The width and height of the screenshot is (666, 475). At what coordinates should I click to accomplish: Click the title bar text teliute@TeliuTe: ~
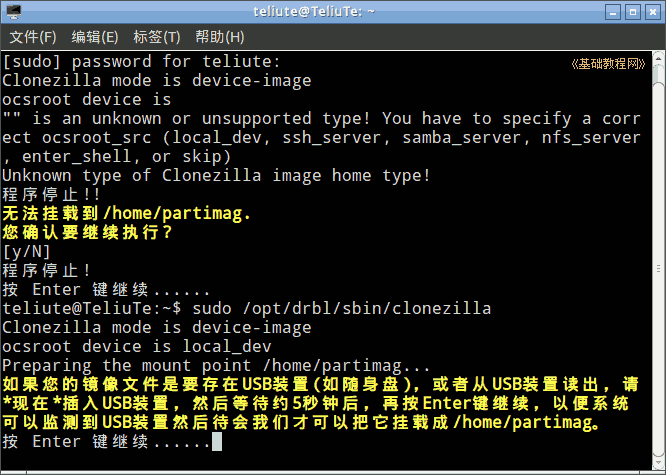click(x=314, y=11)
